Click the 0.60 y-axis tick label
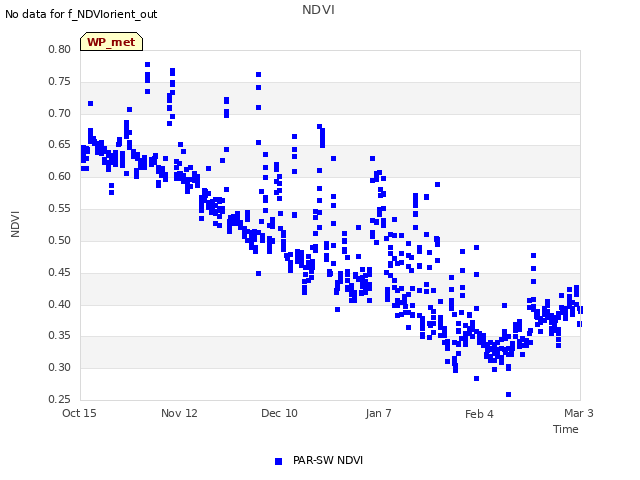The height and width of the screenshot is (480, 640). pos(60,176)
